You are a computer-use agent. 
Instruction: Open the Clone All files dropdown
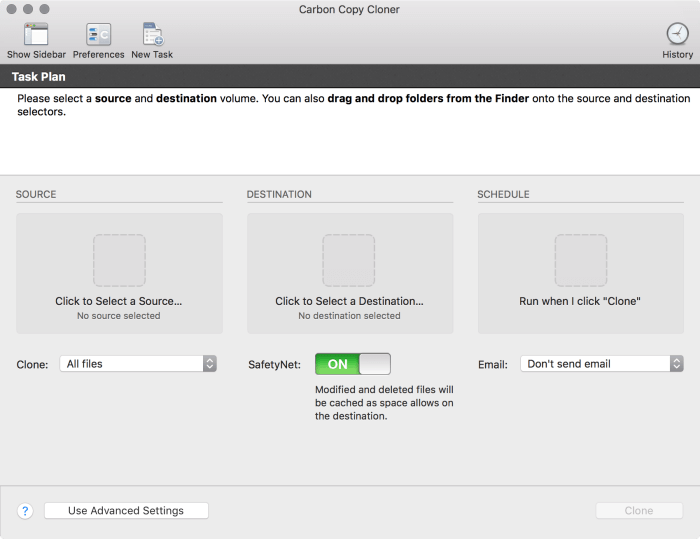tap(138, 364)
